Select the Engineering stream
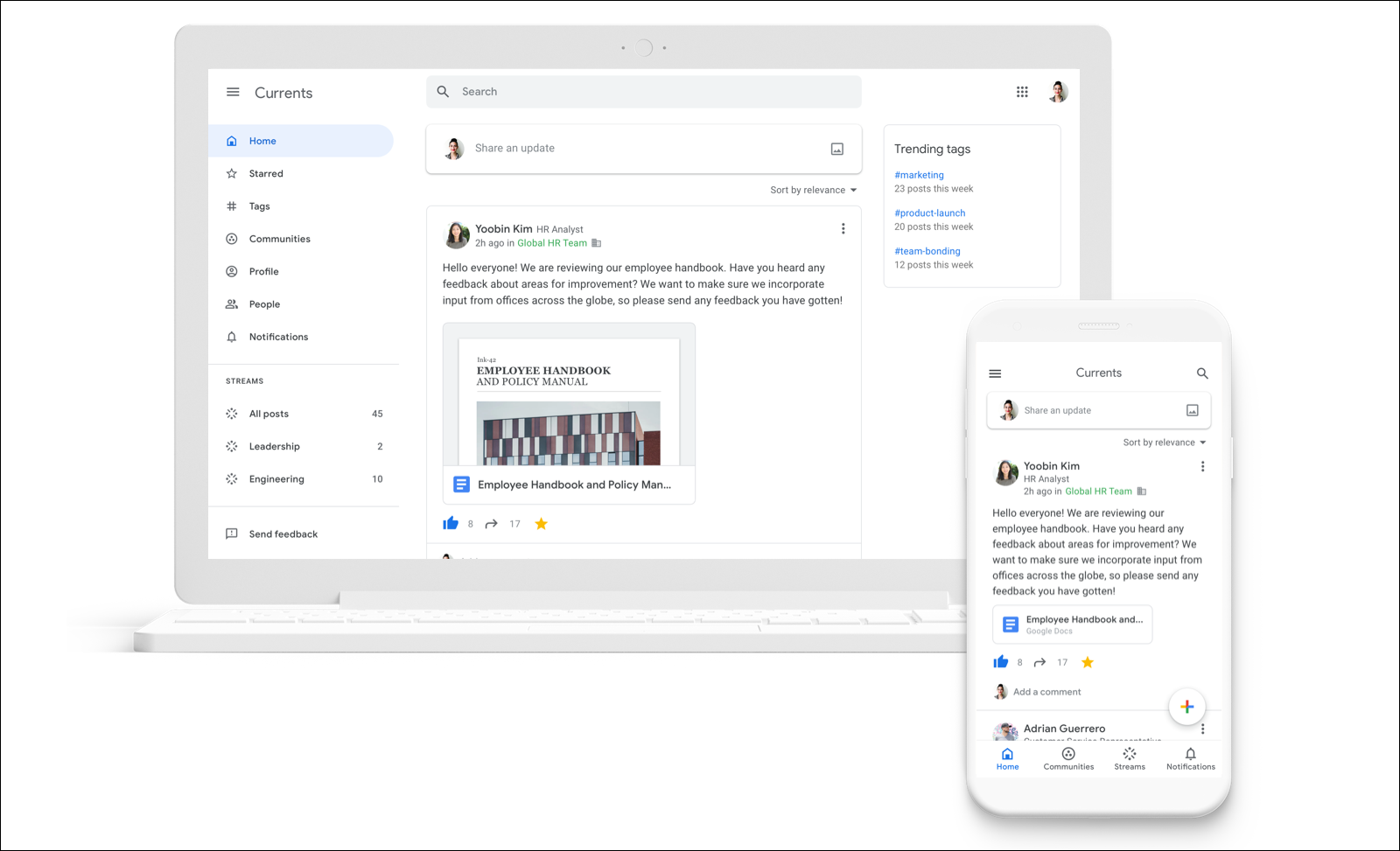The width and height of the screenshot is (1400, 851). coord(304,478)
